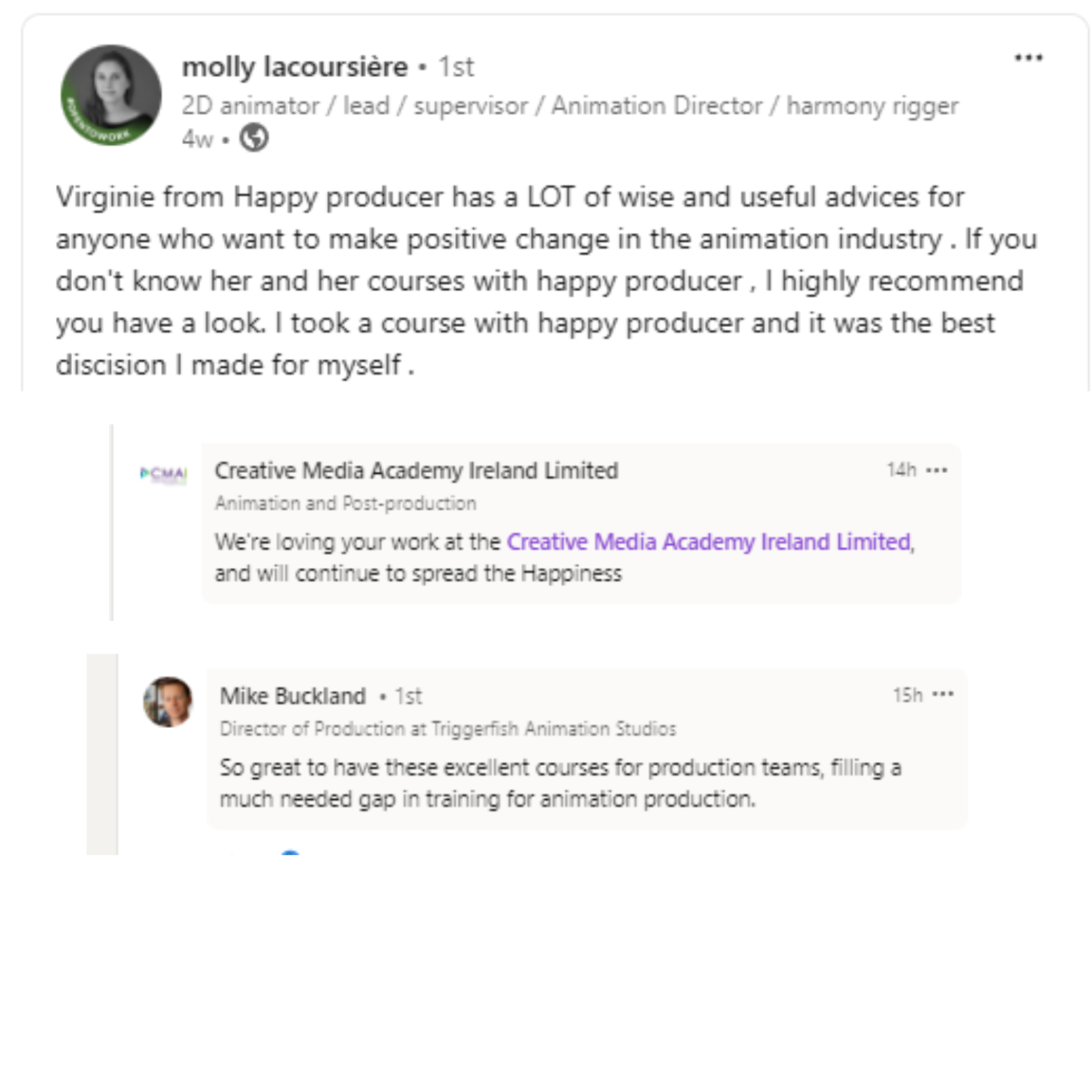
Task: Click the Animation and Post-production subtitle
Action: pos(345,504)
